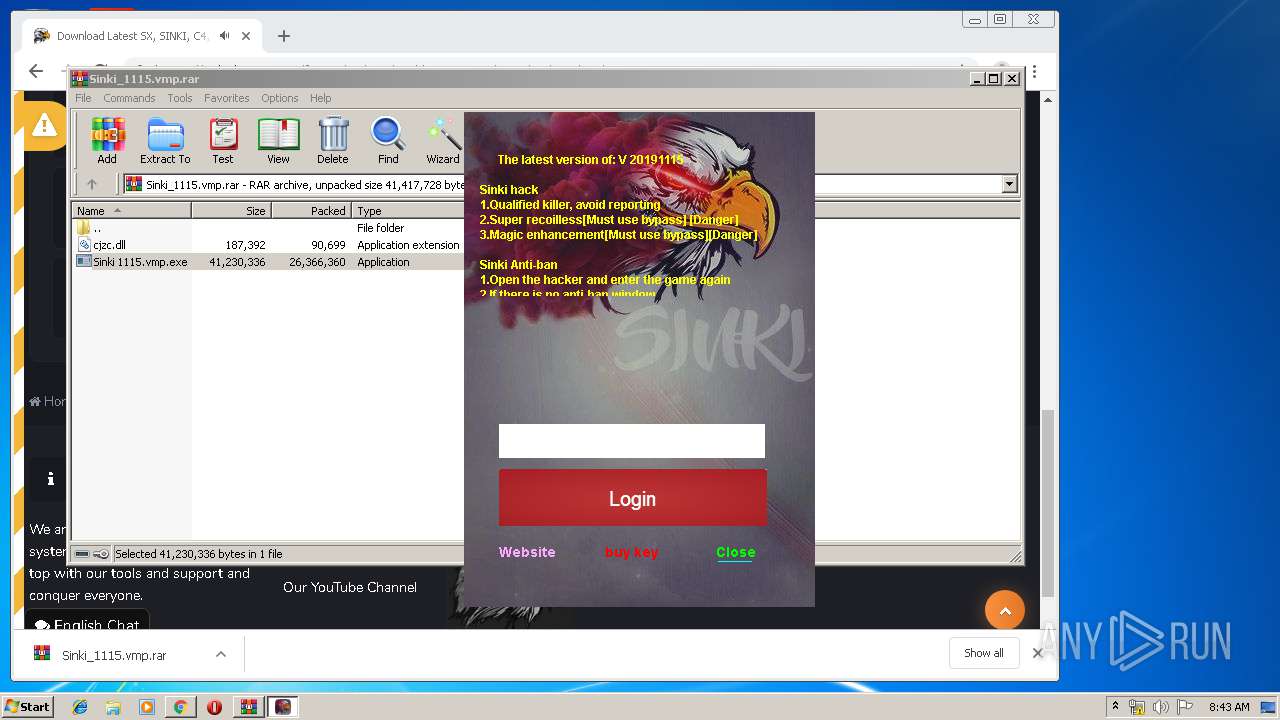Image resolution: width=1280 pixels, height=720 pixels.
Task: Click the yellow warning icon on webpage
Action: [43, 125]
